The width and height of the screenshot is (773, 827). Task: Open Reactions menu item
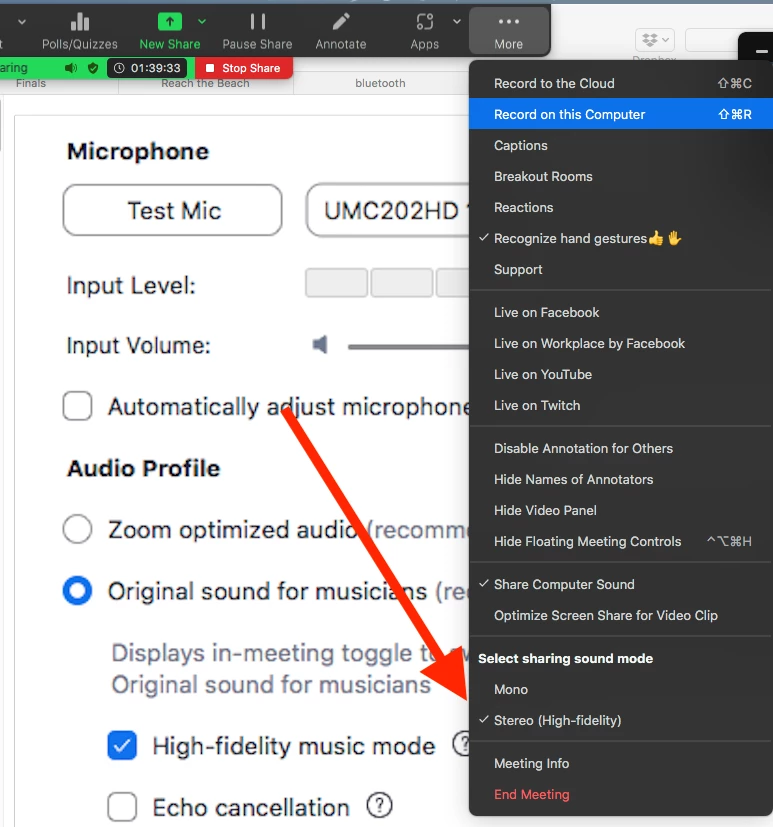click(x=621, y=207)
